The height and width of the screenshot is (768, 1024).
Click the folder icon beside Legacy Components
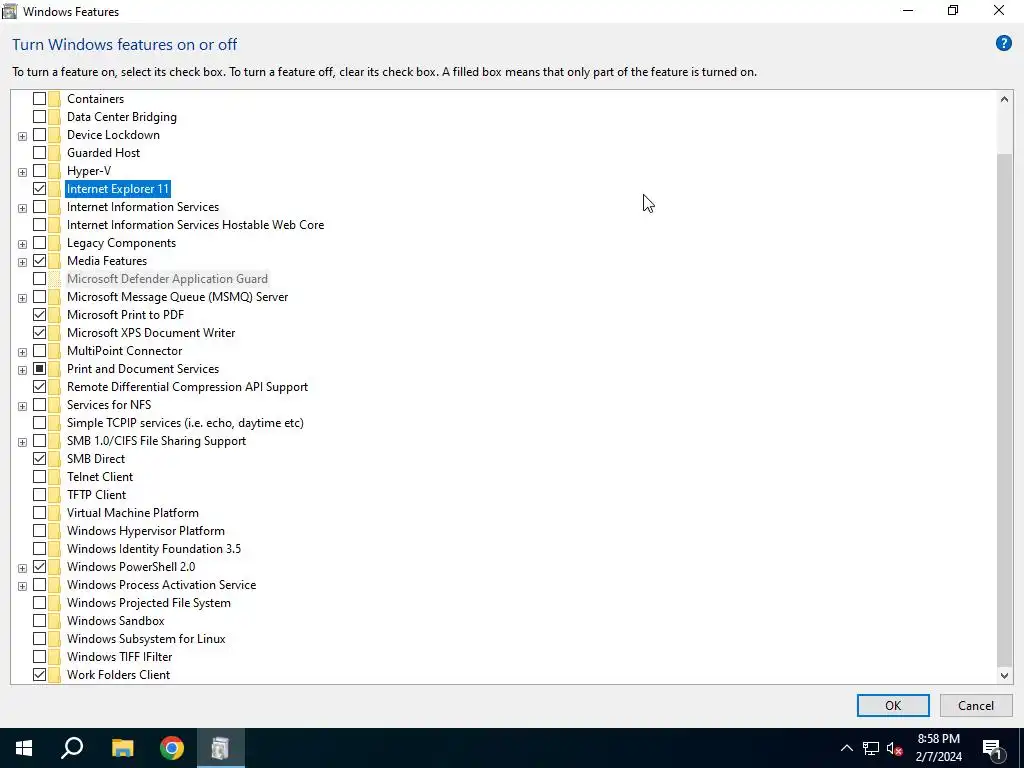tap(54, 243)
